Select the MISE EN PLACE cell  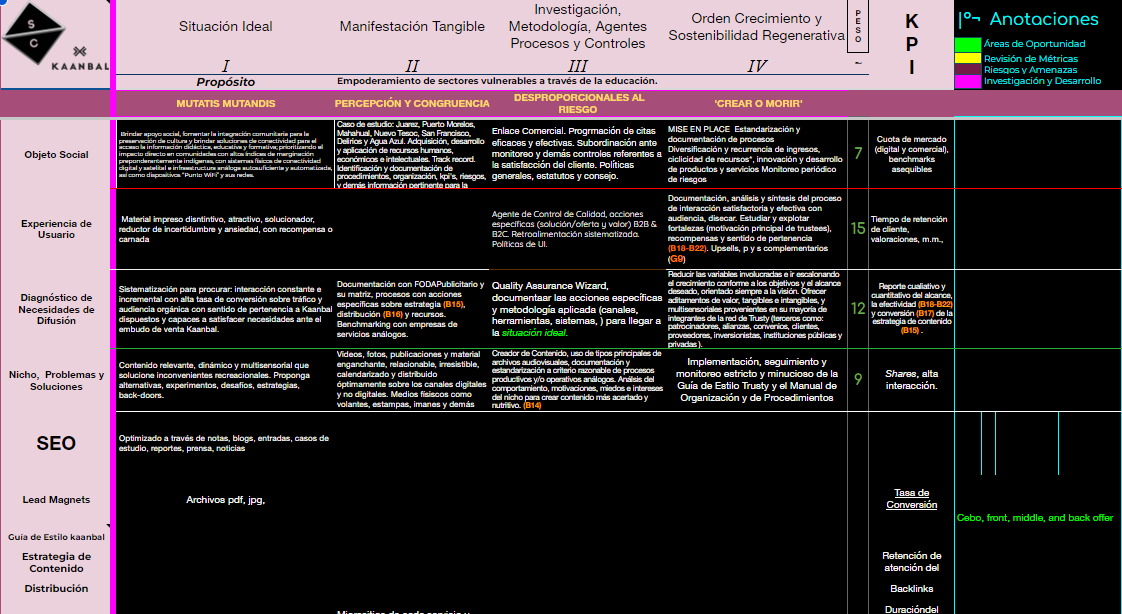(x=756, y=154)
